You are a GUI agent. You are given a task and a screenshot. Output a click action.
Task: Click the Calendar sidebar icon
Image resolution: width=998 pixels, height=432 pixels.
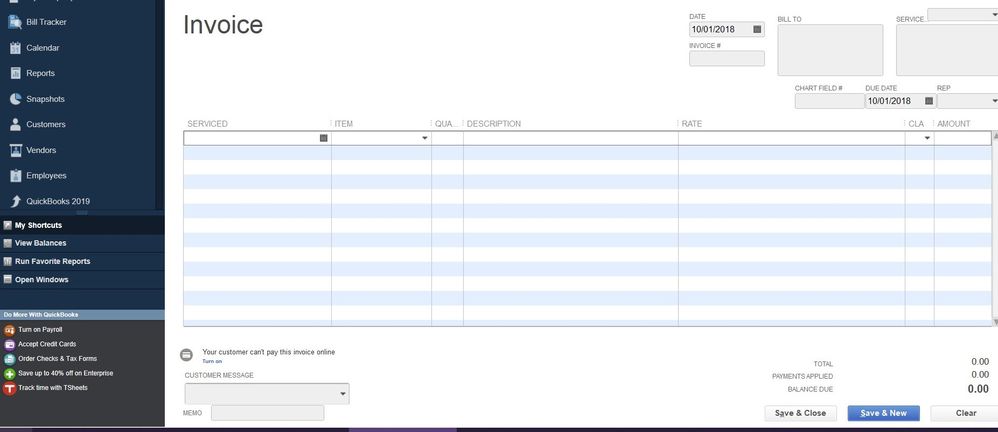click(15, 48)
